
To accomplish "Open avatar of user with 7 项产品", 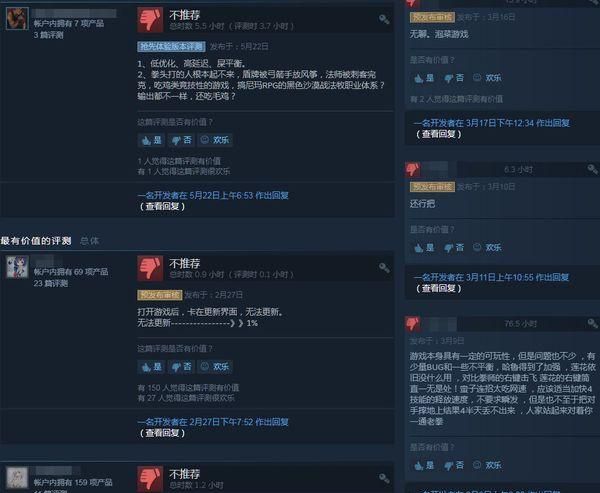I will 17,18.
